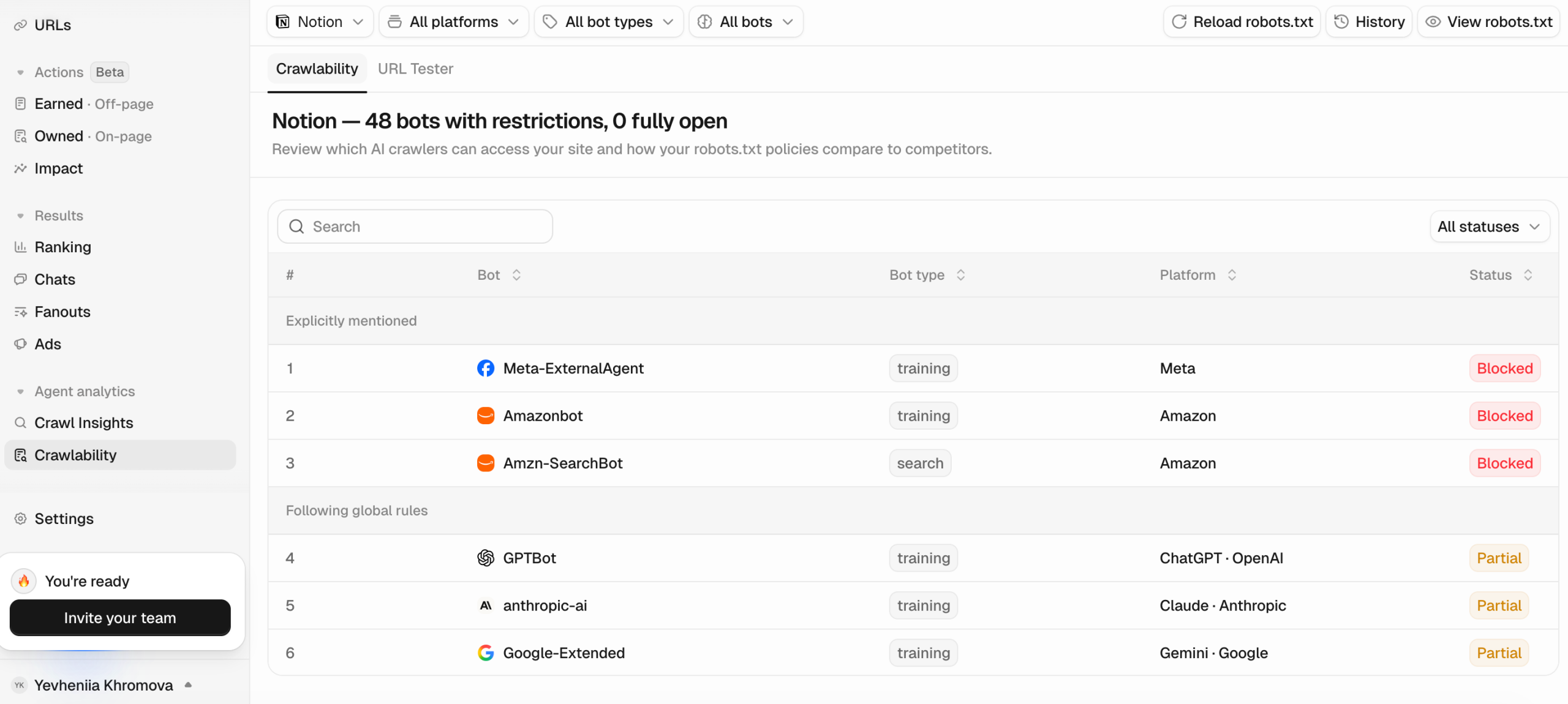Click the URLs link icon in sidebar
The image size is (1568, 704).
click(20, 25)
